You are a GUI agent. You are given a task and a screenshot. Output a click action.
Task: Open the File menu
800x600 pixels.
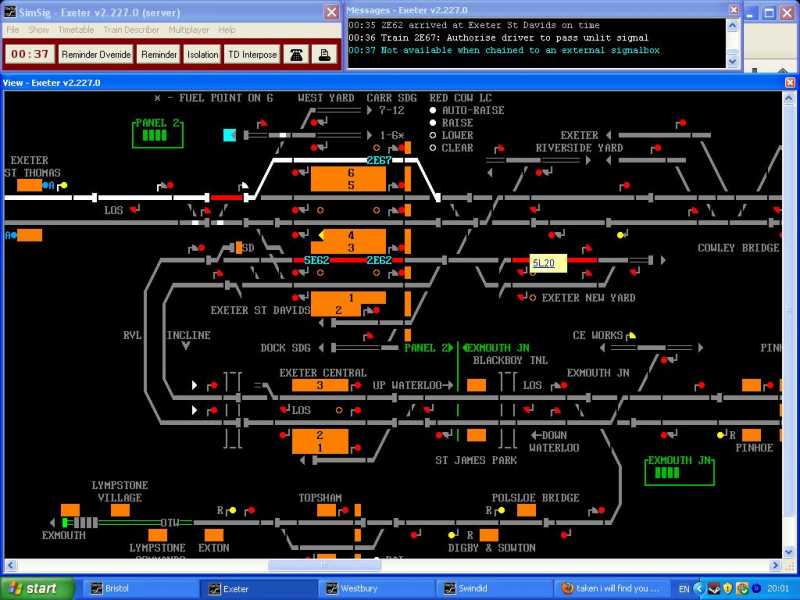(x=13, y=30)
